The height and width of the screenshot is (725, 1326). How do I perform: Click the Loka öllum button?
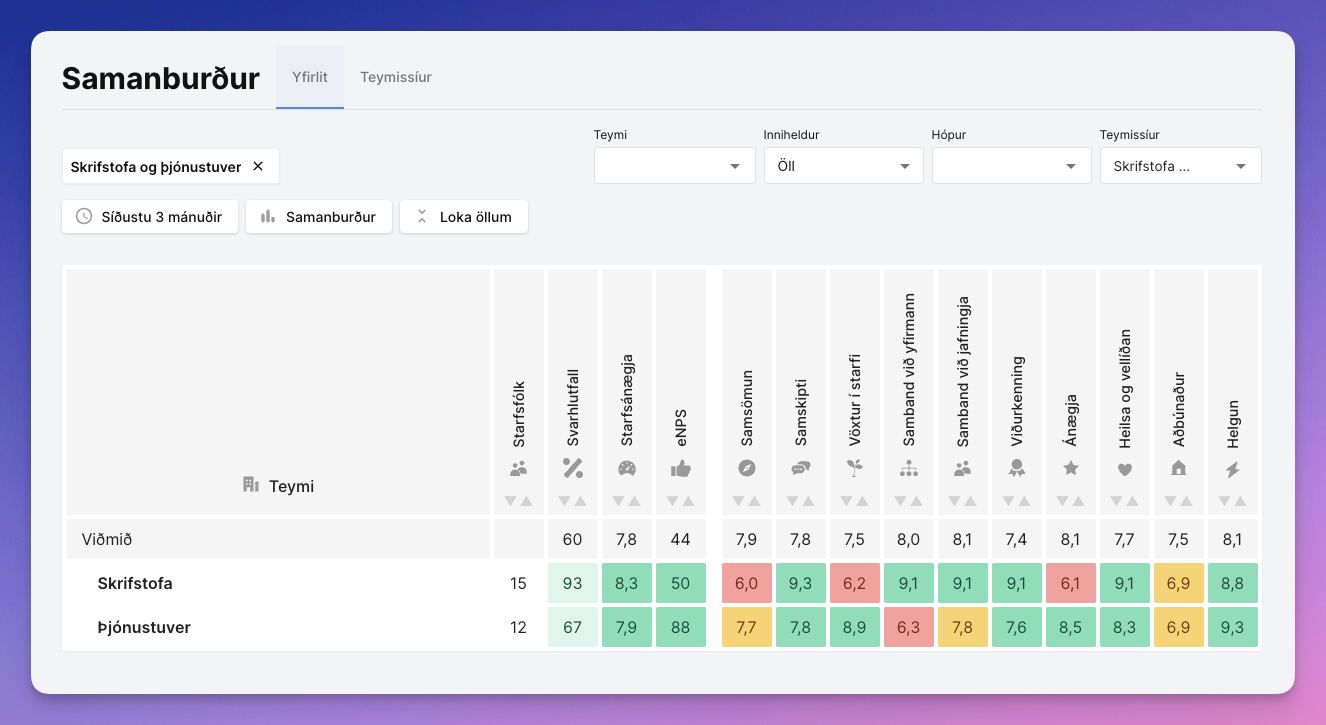click(464, 217)
